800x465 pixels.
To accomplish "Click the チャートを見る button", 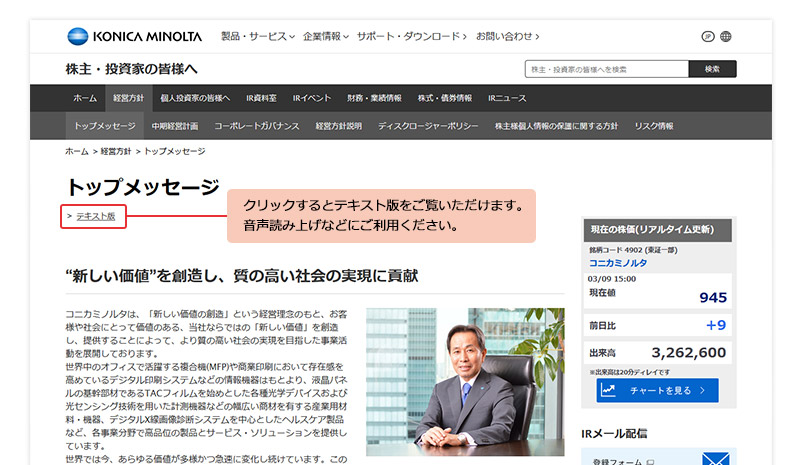I will (x=661, y=390).
